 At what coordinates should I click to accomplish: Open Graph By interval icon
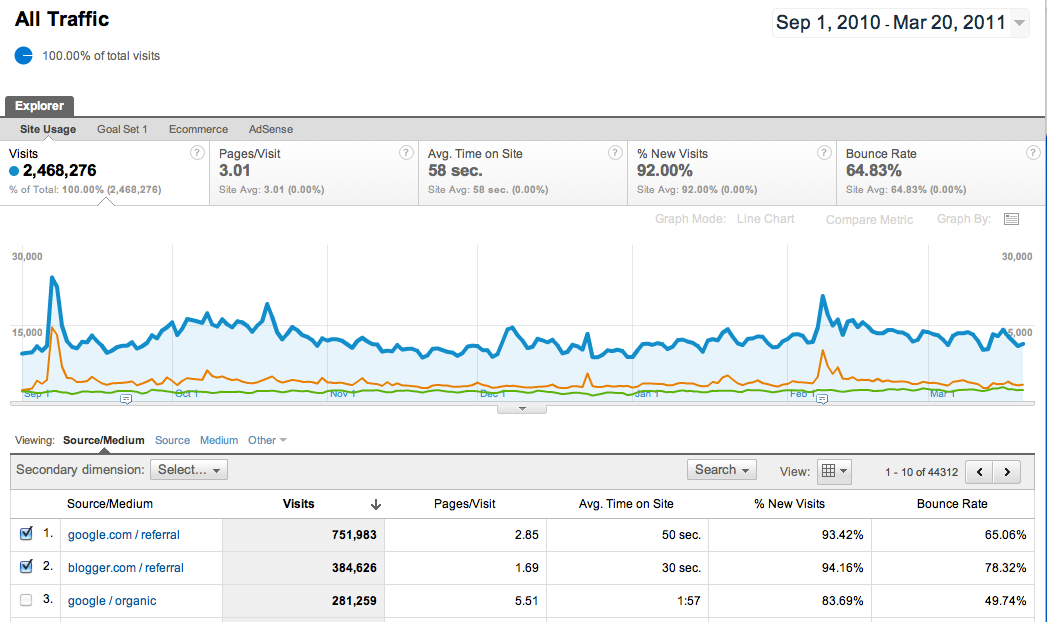tap(1012, 219)
